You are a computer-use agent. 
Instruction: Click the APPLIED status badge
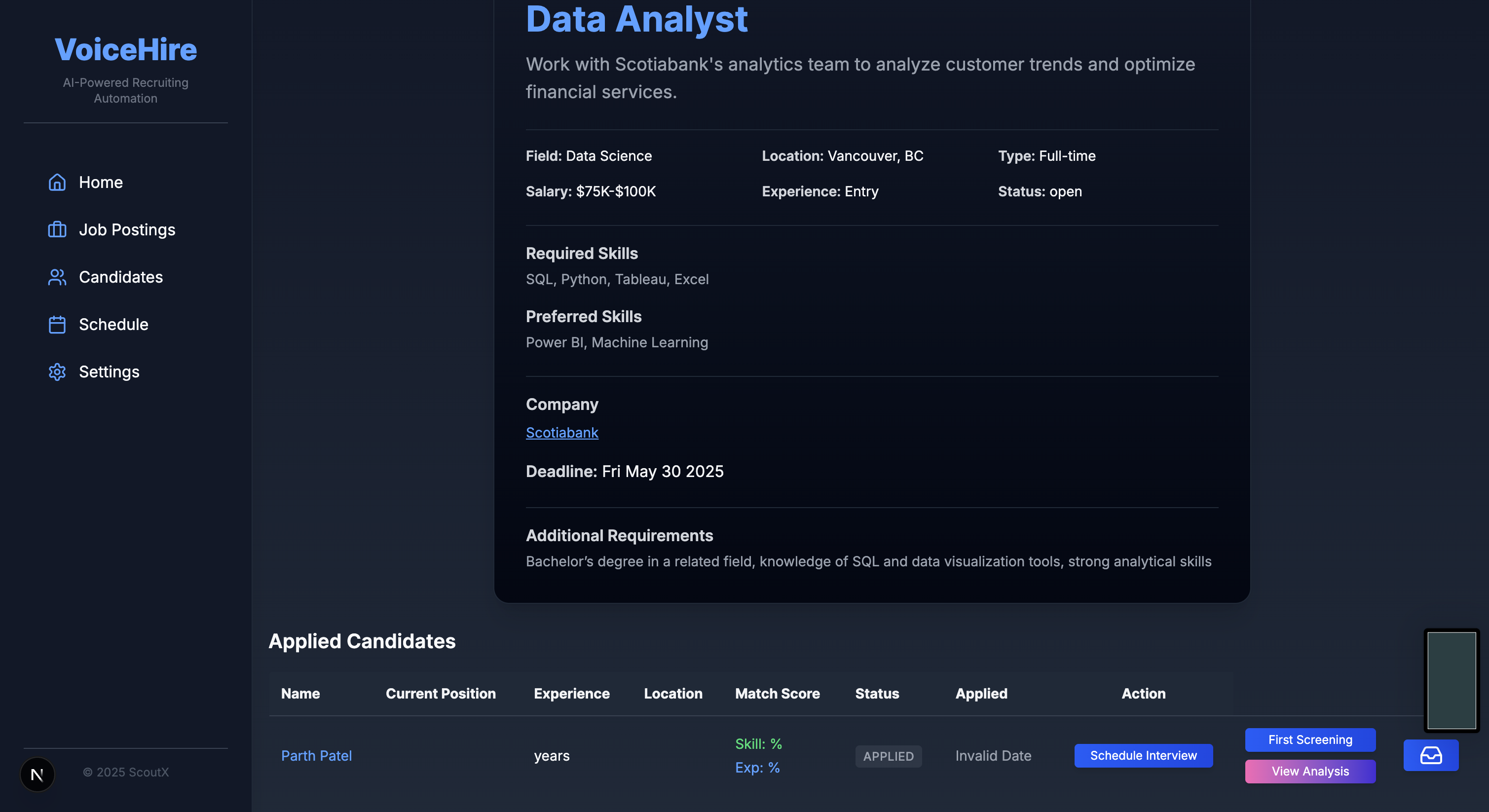(888, 756)
